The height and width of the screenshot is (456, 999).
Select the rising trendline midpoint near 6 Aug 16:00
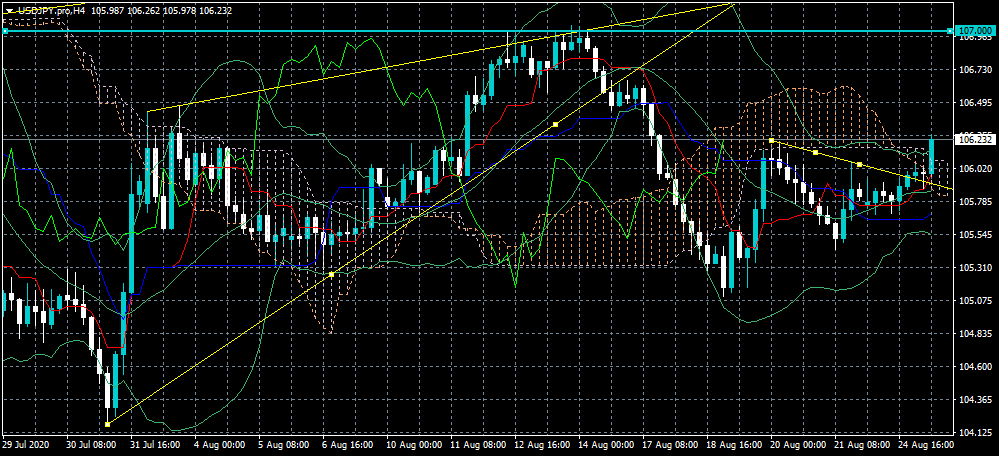point(331,274)
